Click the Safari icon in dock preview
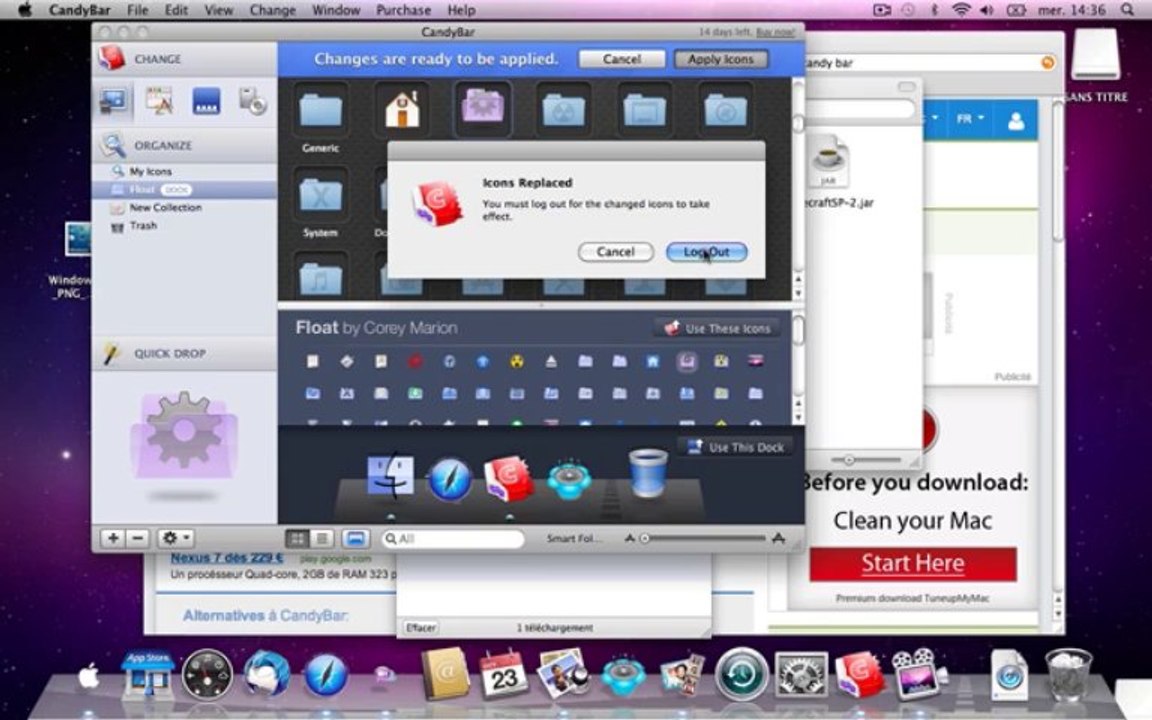The image size is (1152, 720). pyautogui.click(x=450, y=480)
